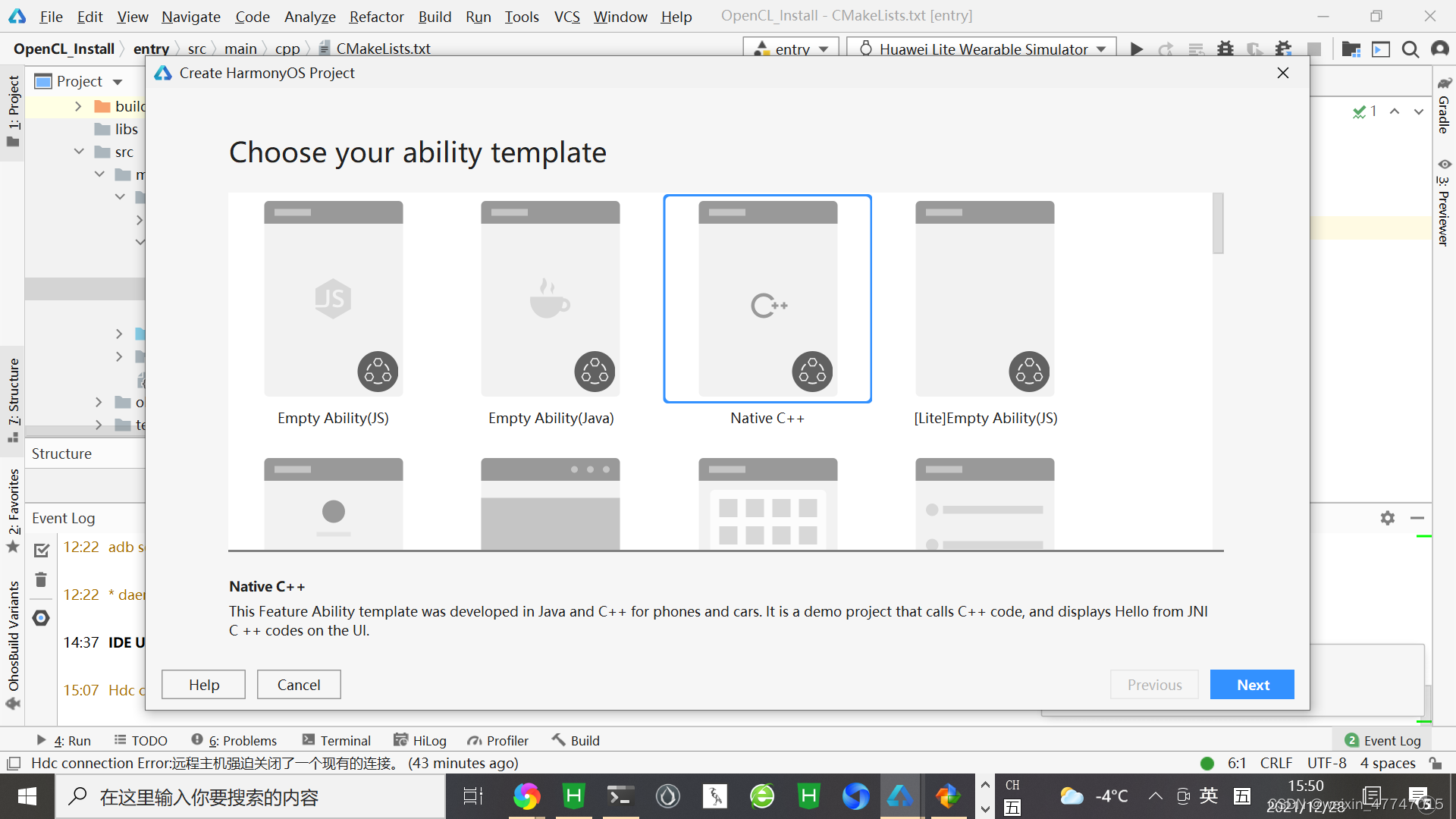Click the Next button
The image size is (1456, 819).
click(1252, 685)
